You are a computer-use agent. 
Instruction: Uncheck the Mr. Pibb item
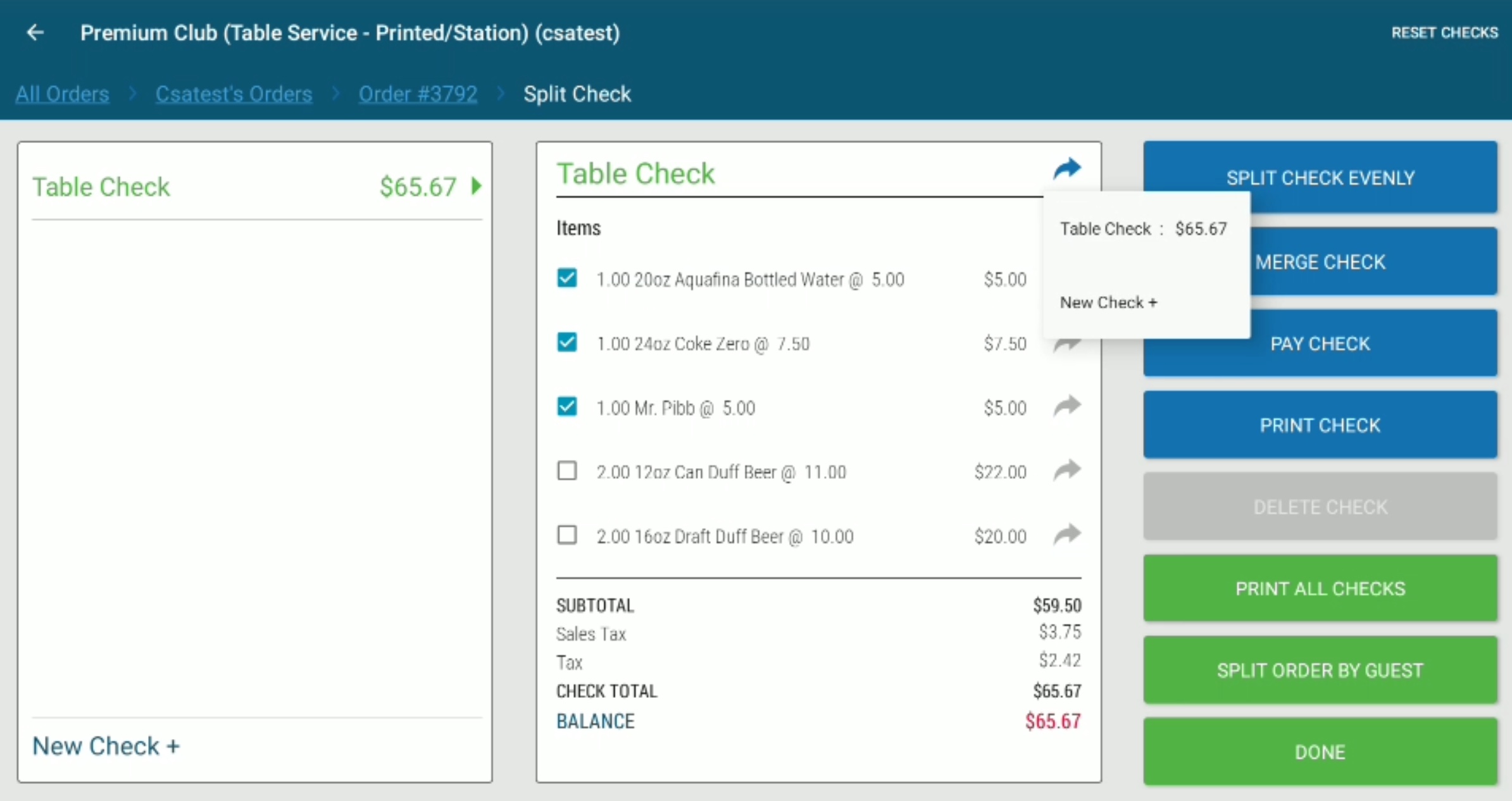click(567, 406)
